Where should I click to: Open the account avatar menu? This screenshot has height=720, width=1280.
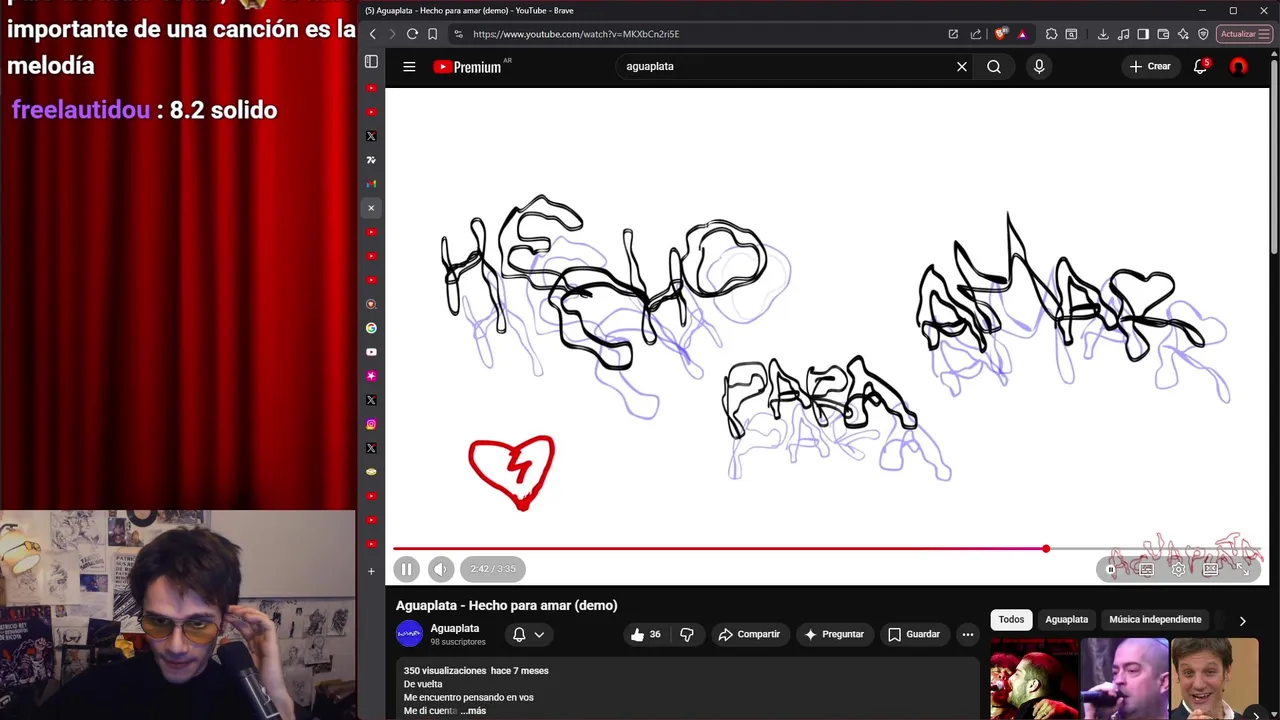(1239, 66)
